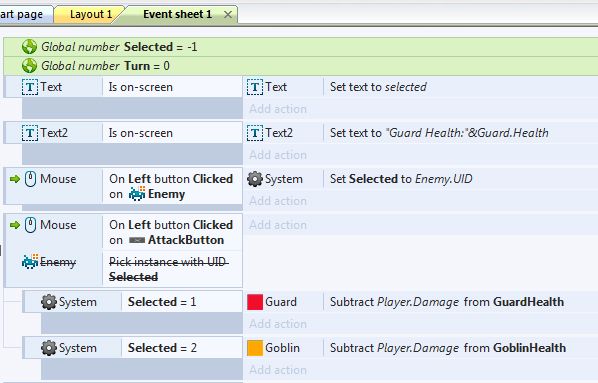Select Text 'Is on-screen' condition
This screenshot has width=598, height=383.
[172, 87]
